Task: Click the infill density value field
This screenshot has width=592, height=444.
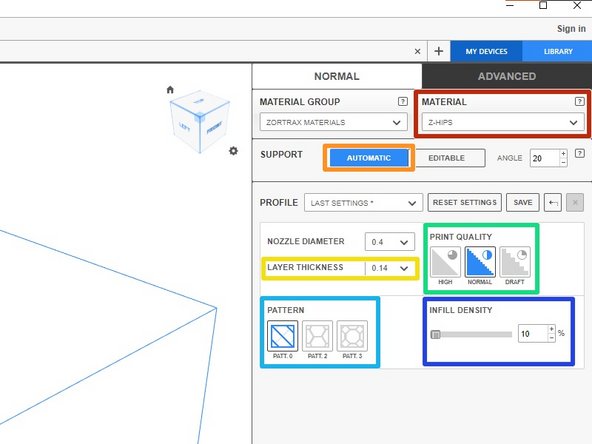Action: click(533, 334)
